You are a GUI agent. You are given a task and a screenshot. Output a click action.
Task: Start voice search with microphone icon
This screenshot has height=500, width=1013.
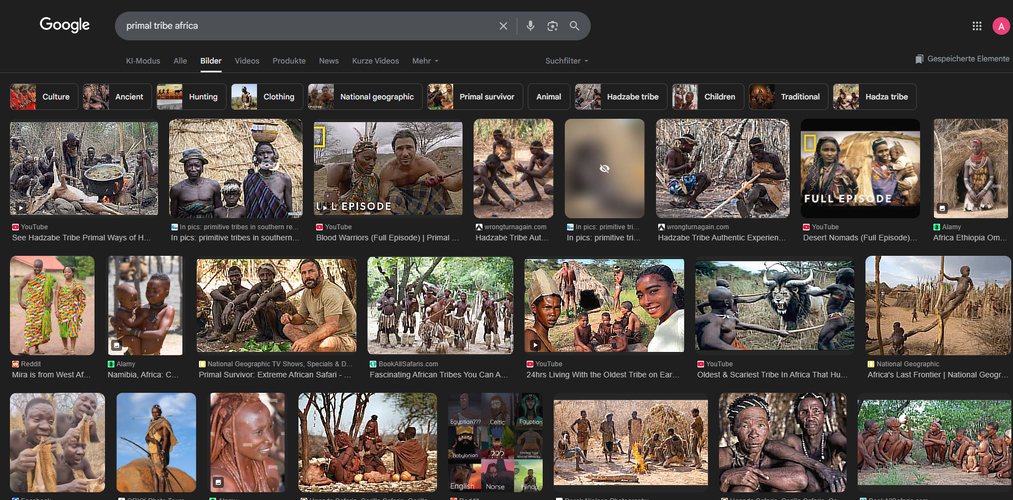pos(531,26)
